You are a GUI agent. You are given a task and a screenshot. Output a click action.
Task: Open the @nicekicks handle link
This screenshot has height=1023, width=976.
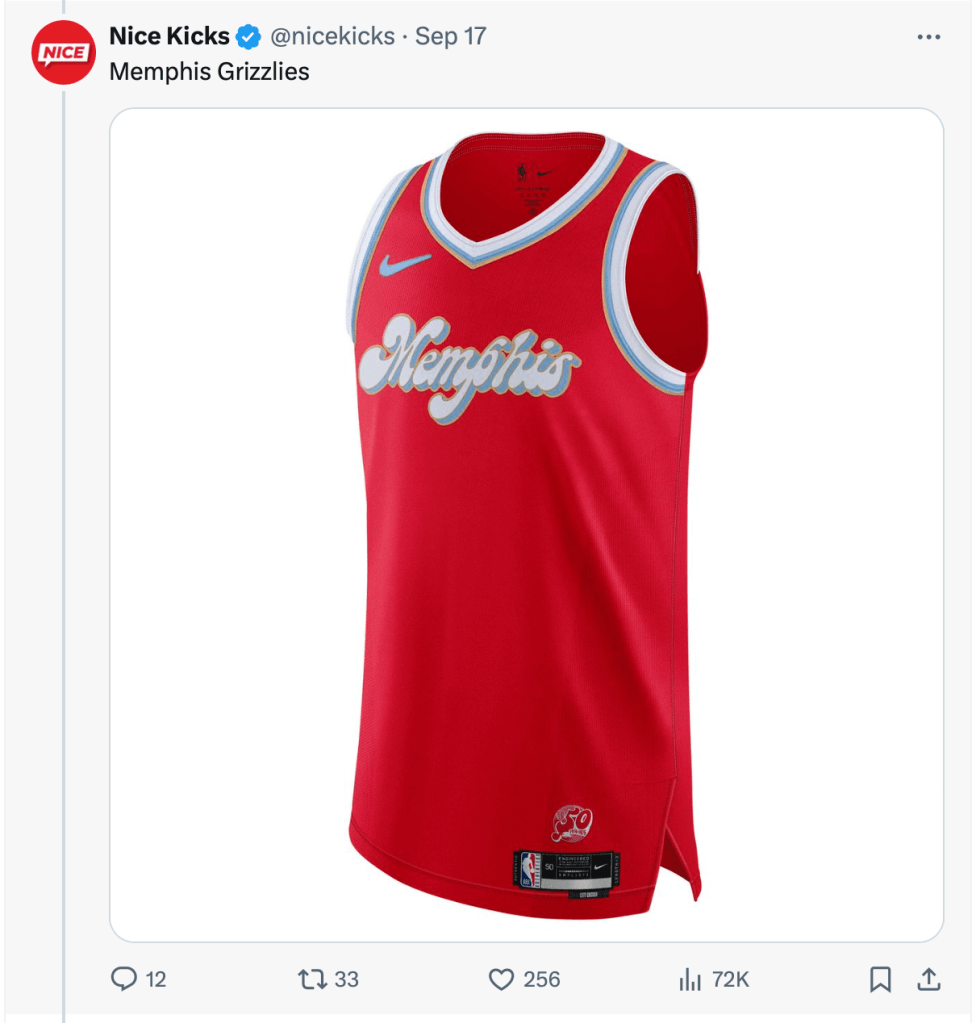(x=332, y=36)
